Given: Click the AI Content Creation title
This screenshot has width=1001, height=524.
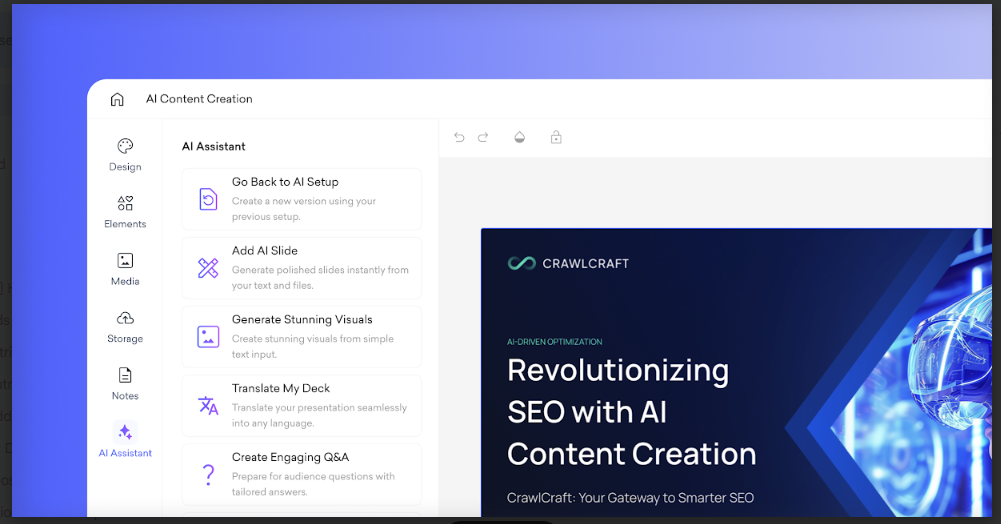Looking at the screenshot, I should pyautogui.click(x=199, y=99).
